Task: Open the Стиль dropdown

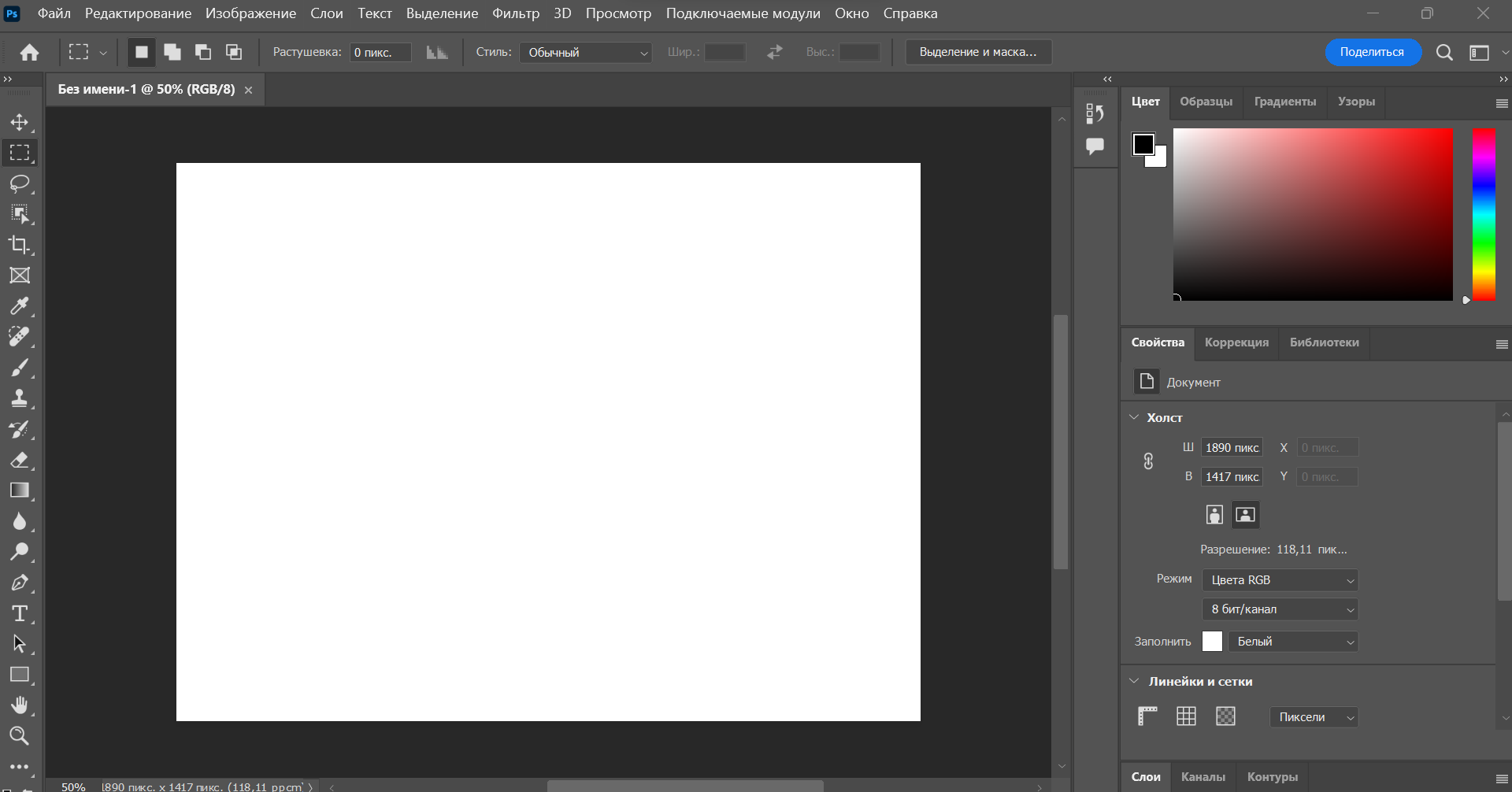Action: pos(585,52)
